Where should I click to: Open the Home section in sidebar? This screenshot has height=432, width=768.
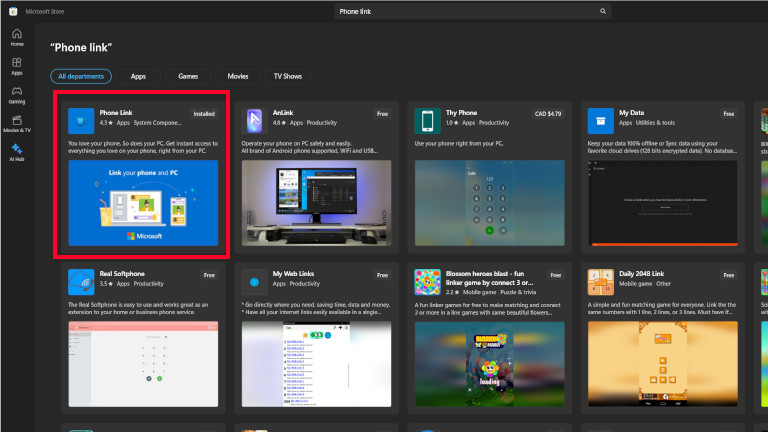[x=16, y=36]
